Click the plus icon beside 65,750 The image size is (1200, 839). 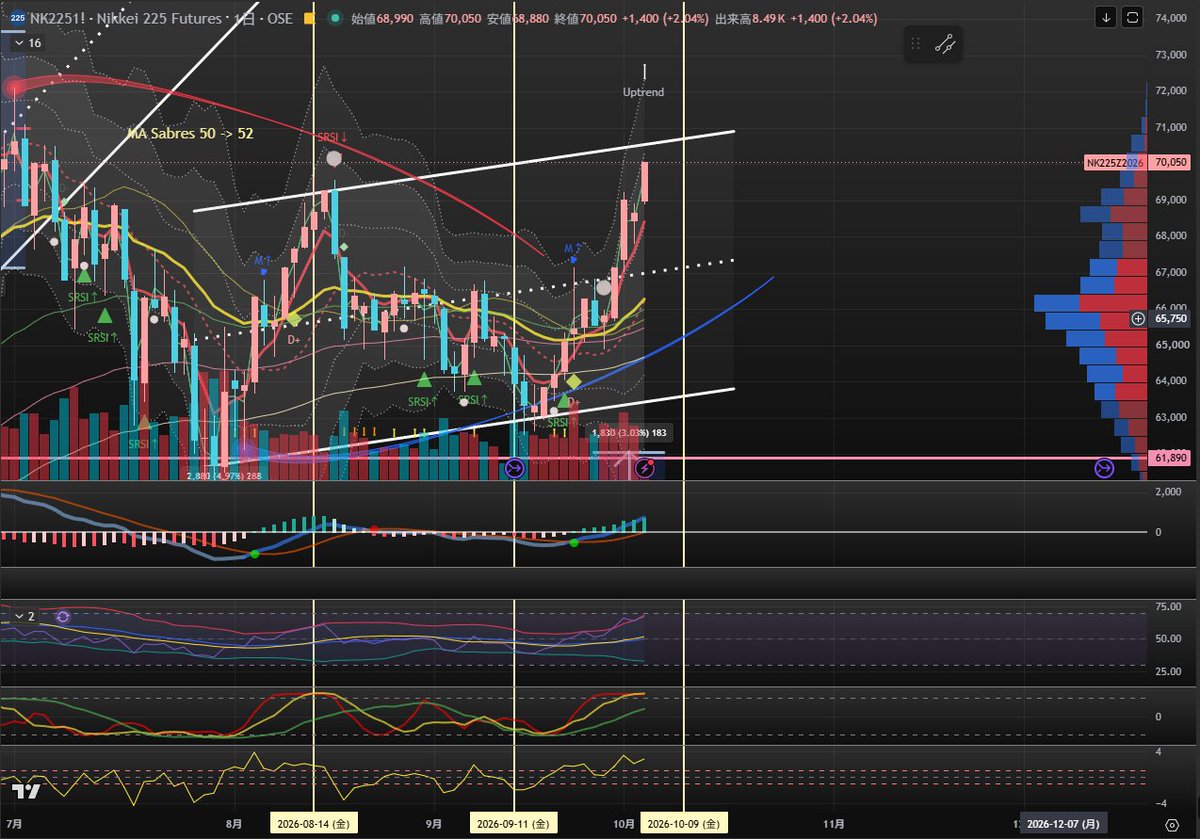point(1138,318)
